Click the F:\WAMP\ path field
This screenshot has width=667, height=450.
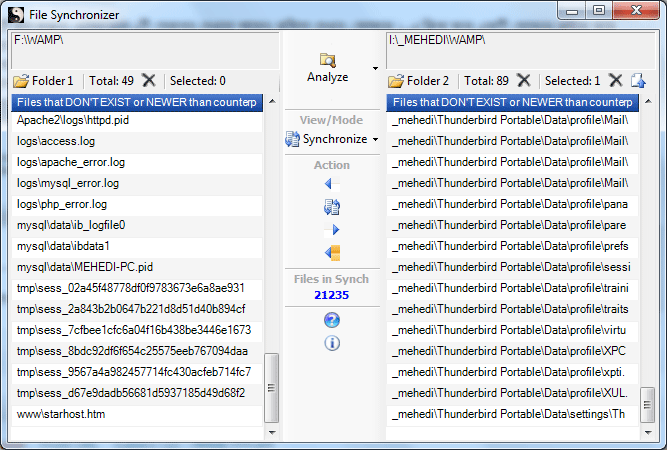[145, 50]
